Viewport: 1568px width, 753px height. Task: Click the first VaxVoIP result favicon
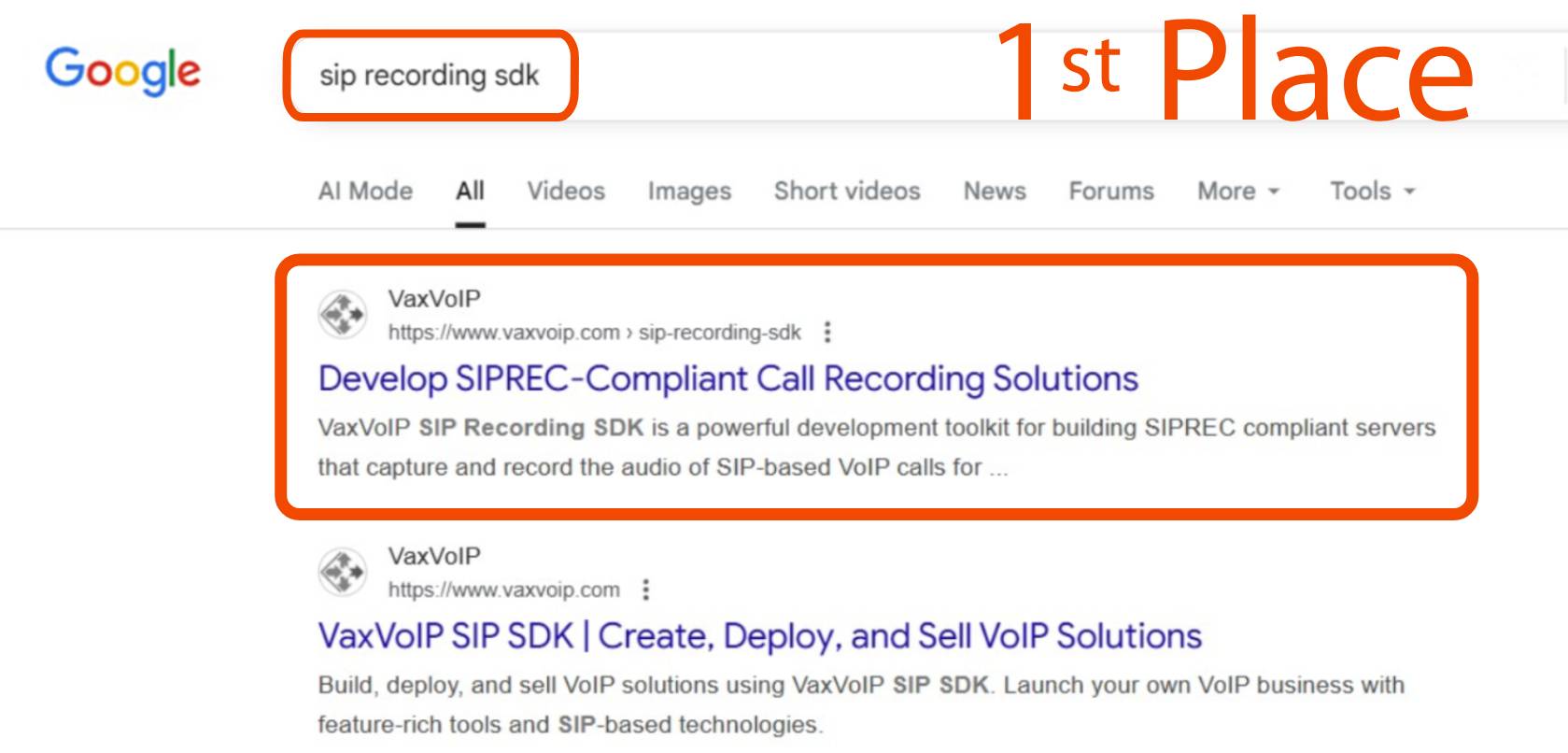pyautogui.click(x=343, y=314)
